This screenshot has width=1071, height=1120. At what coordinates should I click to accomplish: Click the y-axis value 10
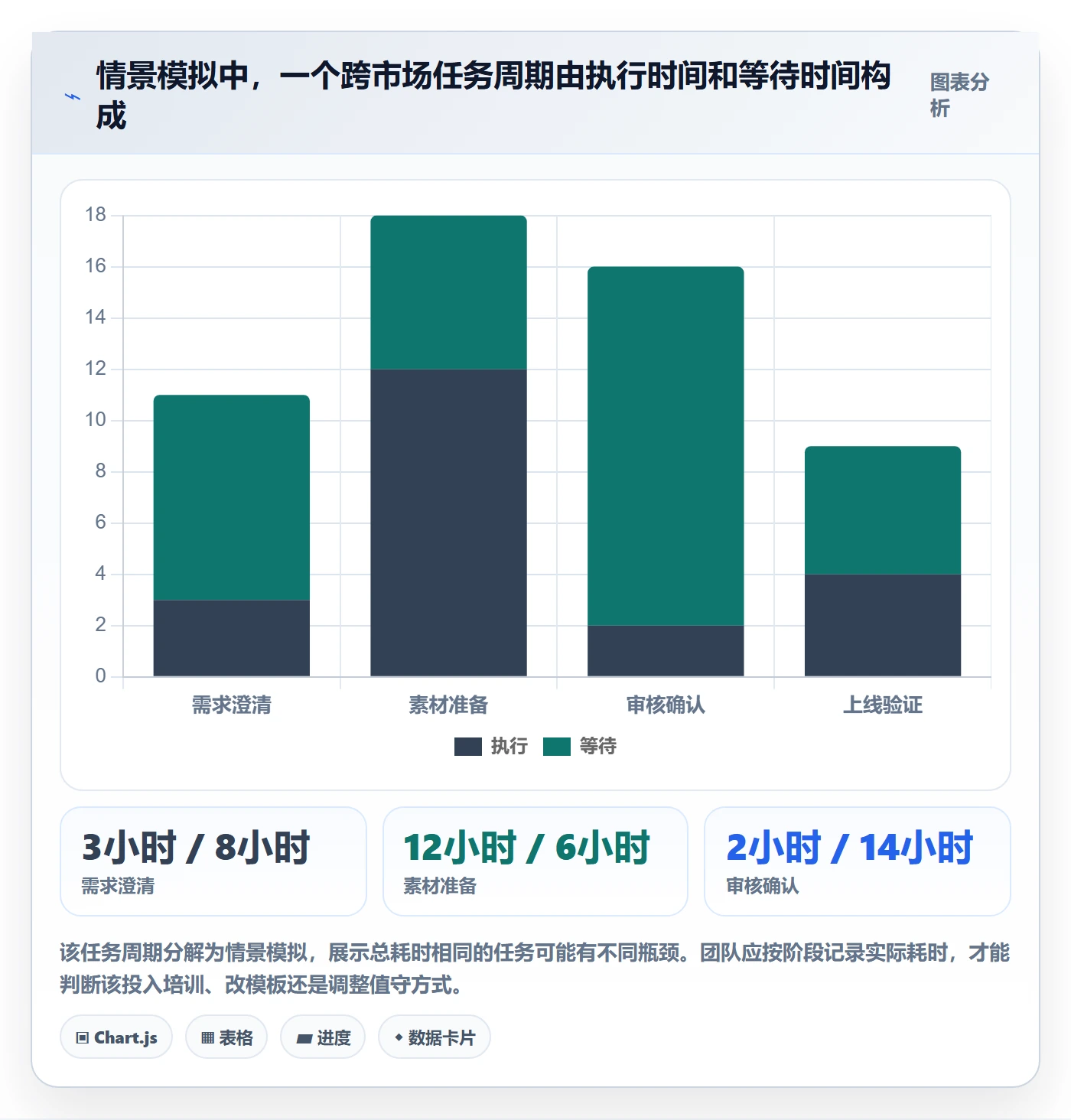pyautogui.click(x=96, y=420)
